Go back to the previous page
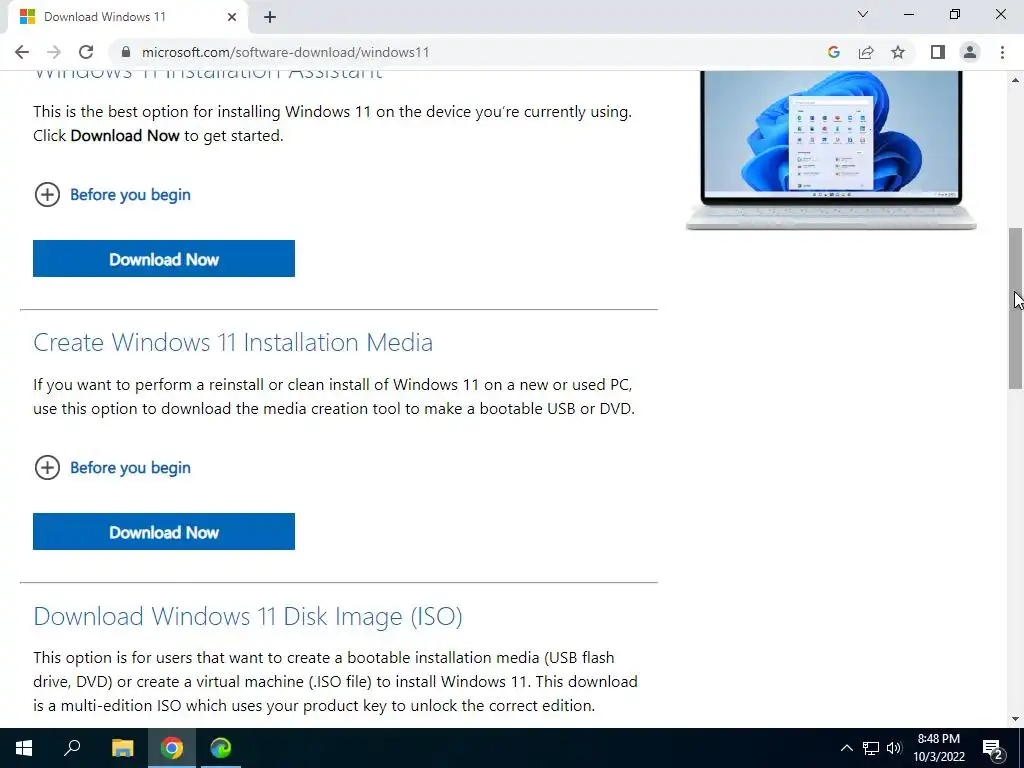This screenshot has width=1024, height=768. click(x=22, y=52)
